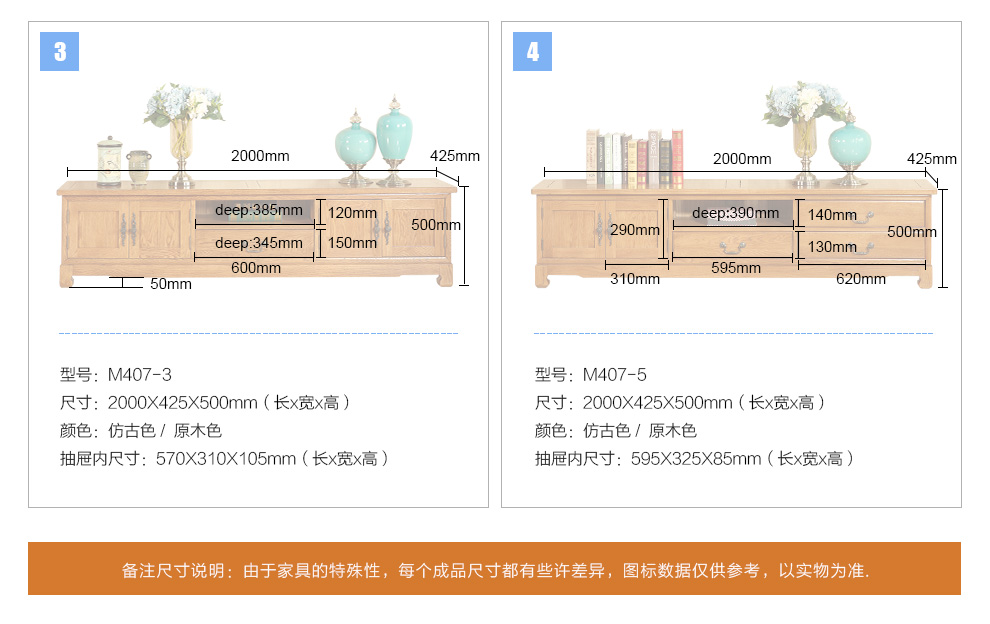Click the drawer size 570X310X105mm text

tap(225, 459)
